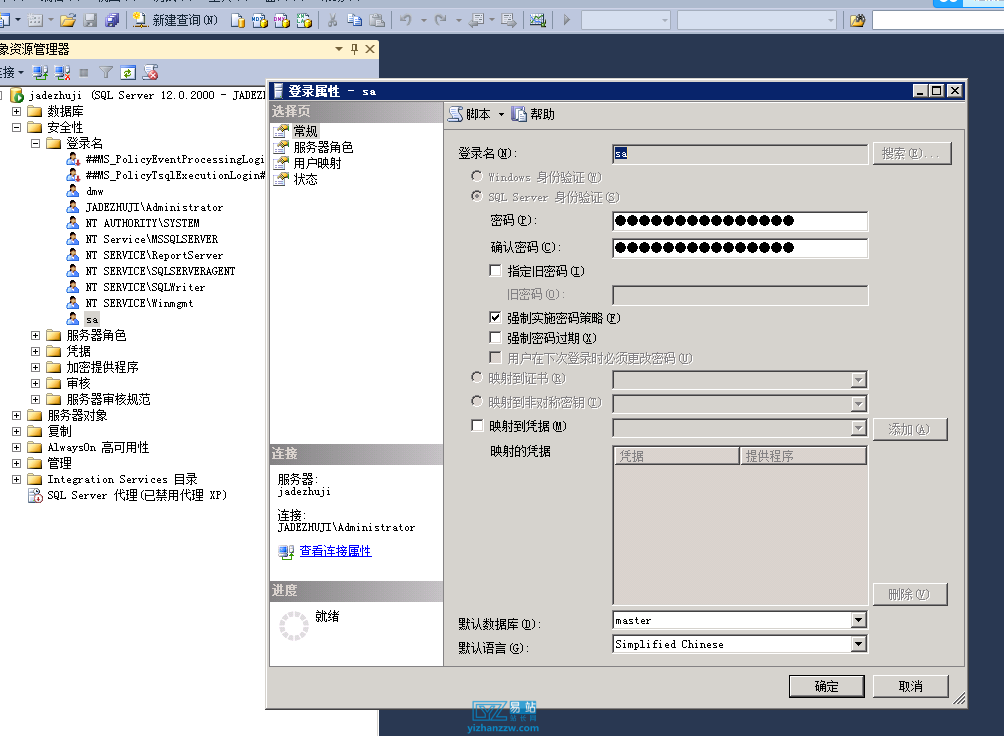Enable the 强制密码过期 checkbox
1004x736 pixels.
[495, 336]
